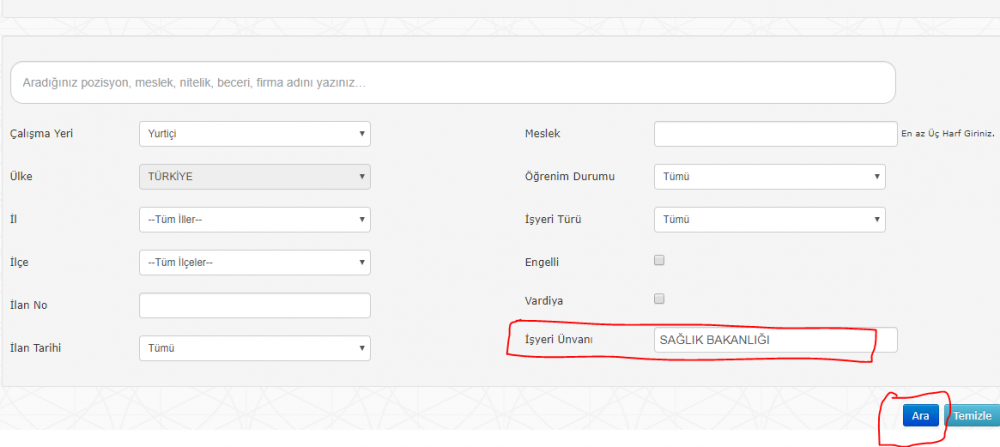Click the main keyword search box

point(453,82)
